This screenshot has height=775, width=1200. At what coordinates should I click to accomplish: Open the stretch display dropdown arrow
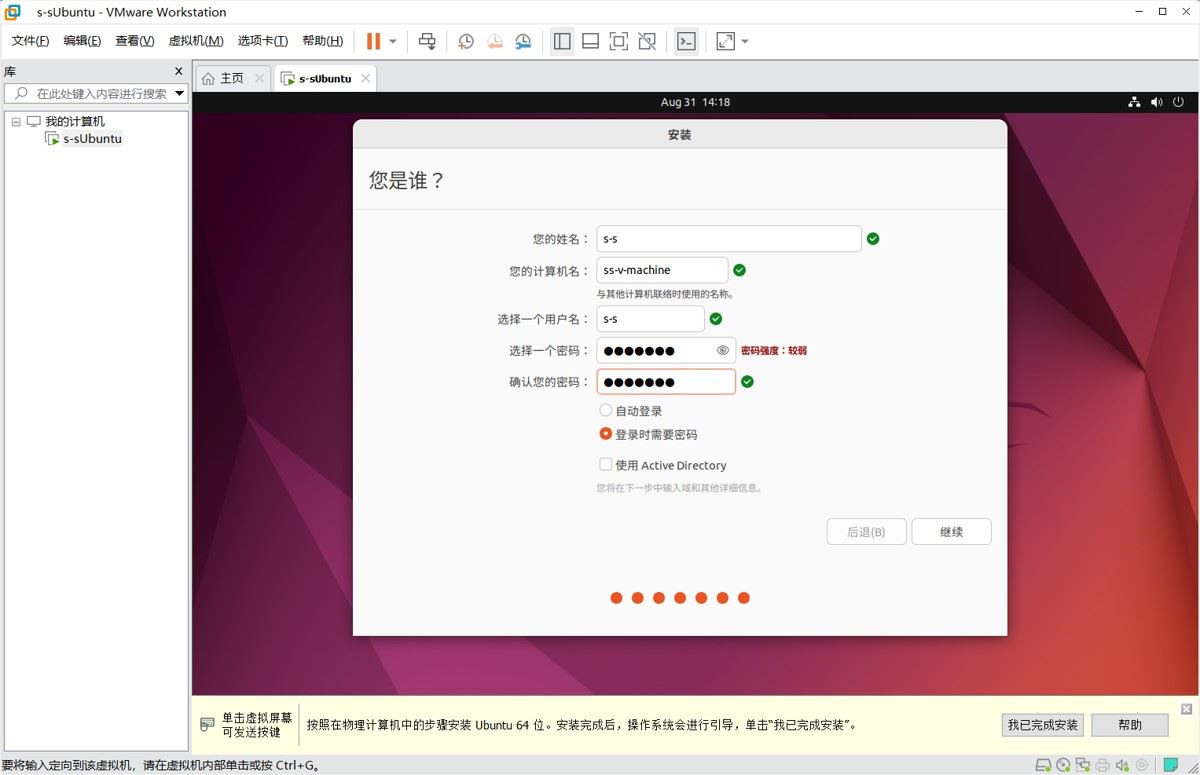(x=745, y=41)
